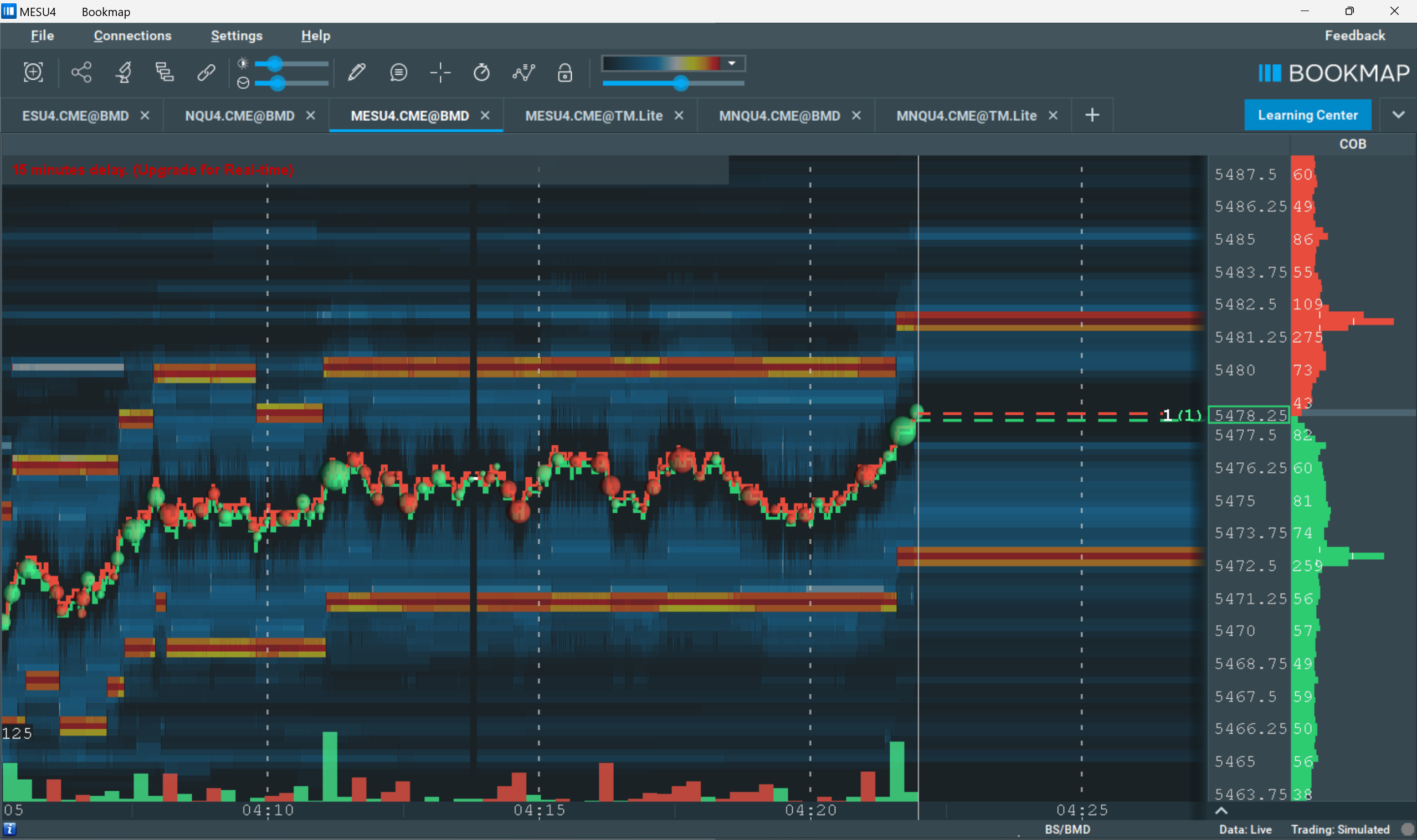Switch to MNQU4.CME@BMD tab
This screenshot has width=1417, height=840.
(x=779, y=116)
